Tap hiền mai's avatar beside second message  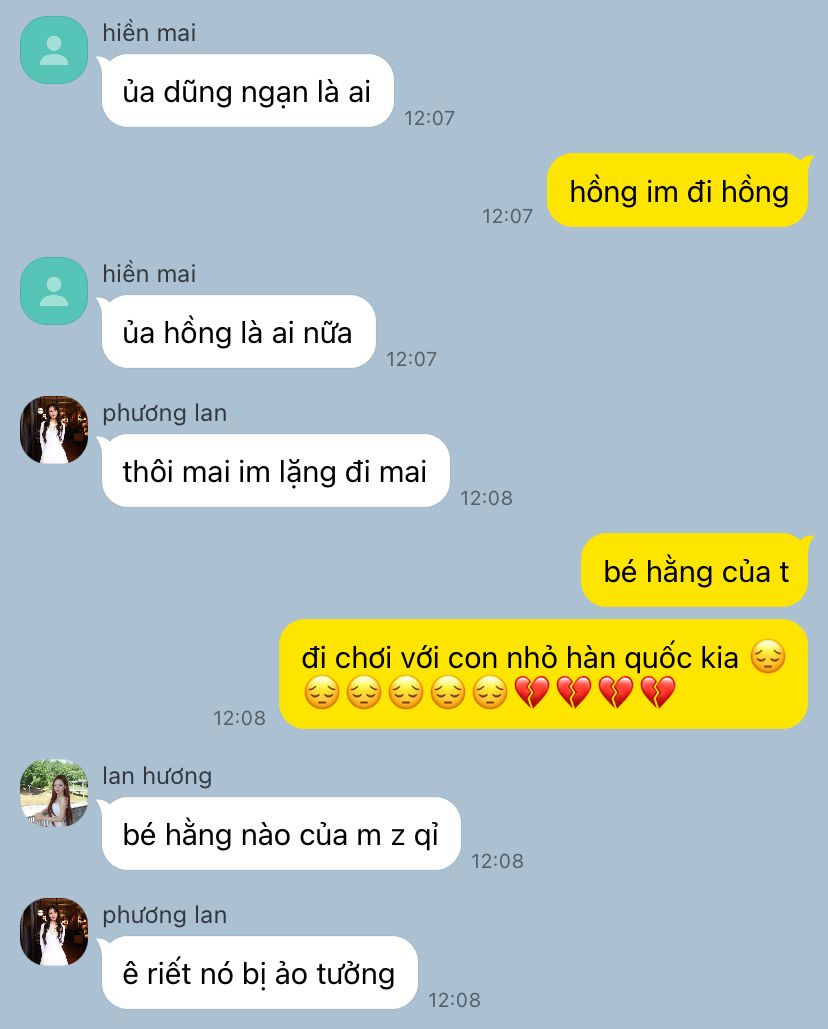coord(54,291)
